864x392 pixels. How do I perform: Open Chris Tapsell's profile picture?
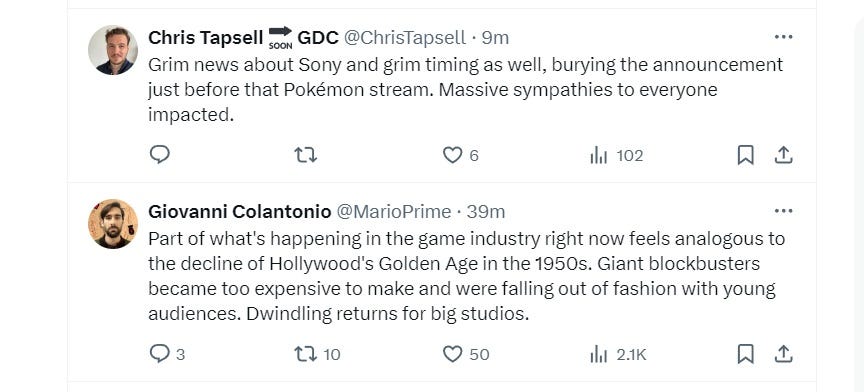[x=113, y=50]
